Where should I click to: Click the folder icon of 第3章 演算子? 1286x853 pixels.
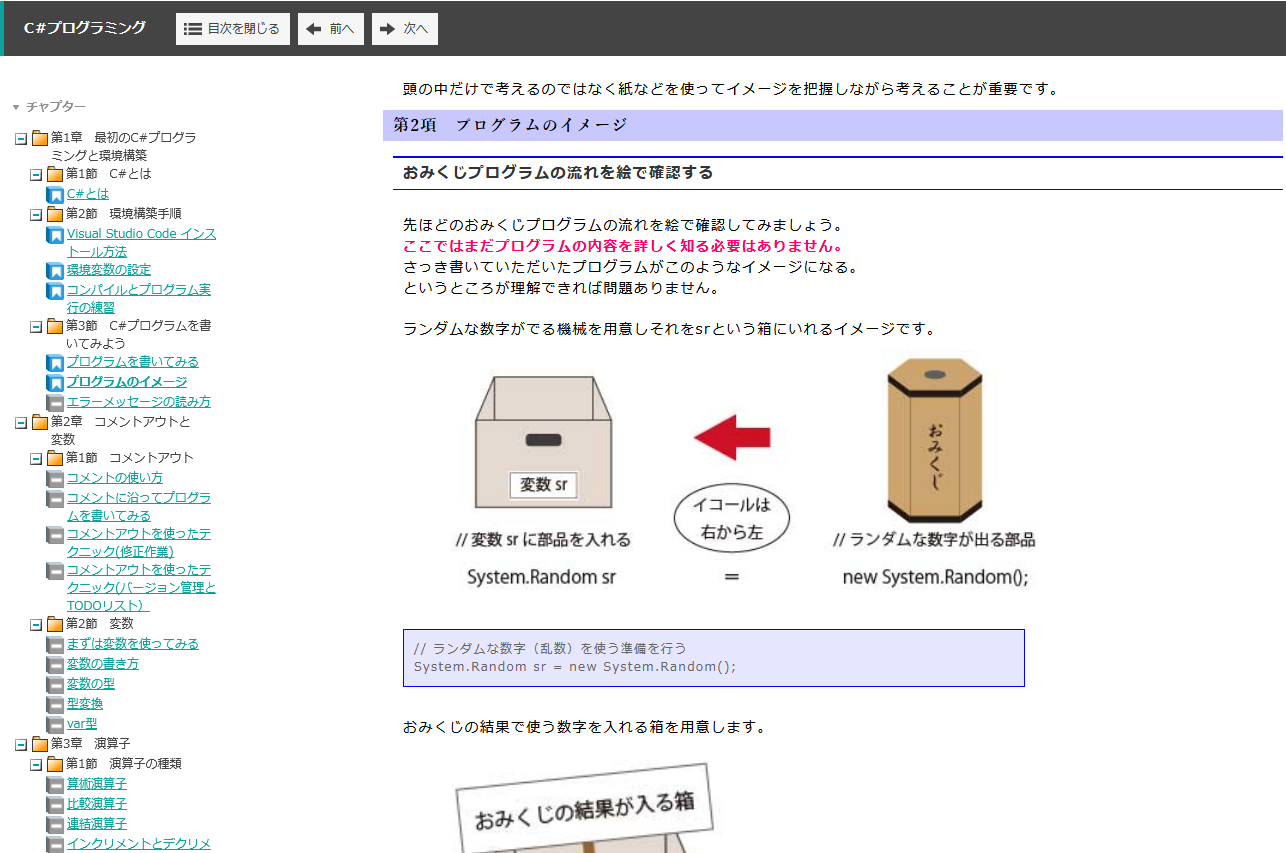pos(40,744)
